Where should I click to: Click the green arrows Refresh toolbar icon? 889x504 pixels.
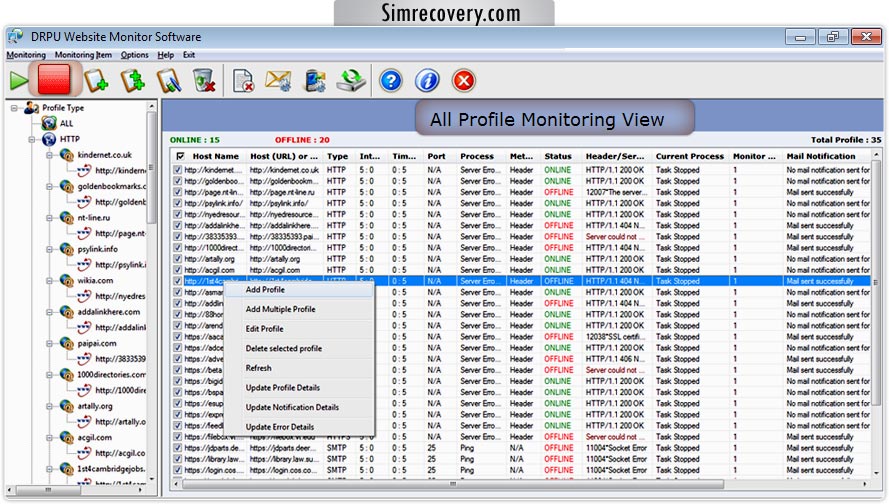352,81
